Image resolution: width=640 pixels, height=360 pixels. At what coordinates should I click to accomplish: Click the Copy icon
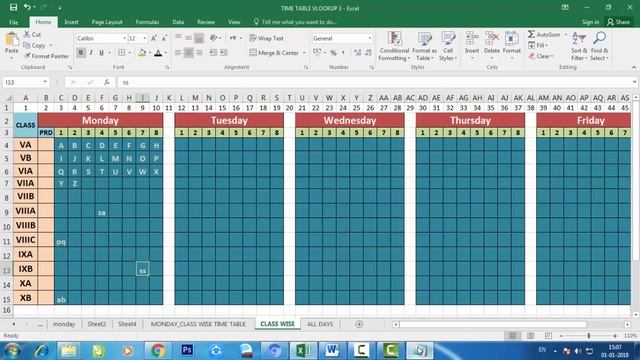tap(27, 45)
